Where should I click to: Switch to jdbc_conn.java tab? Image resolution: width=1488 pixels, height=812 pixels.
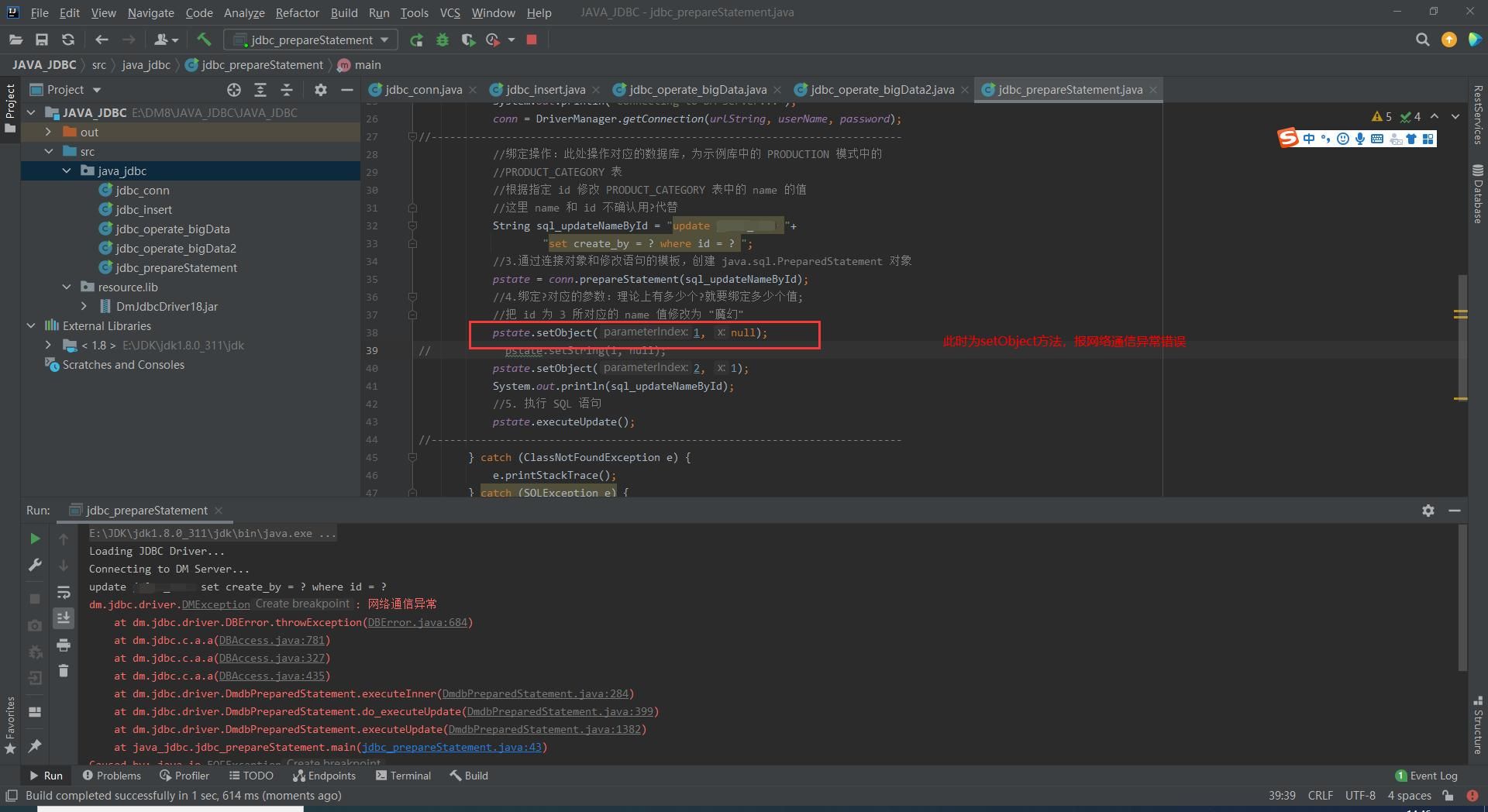(x=423, y=90)
